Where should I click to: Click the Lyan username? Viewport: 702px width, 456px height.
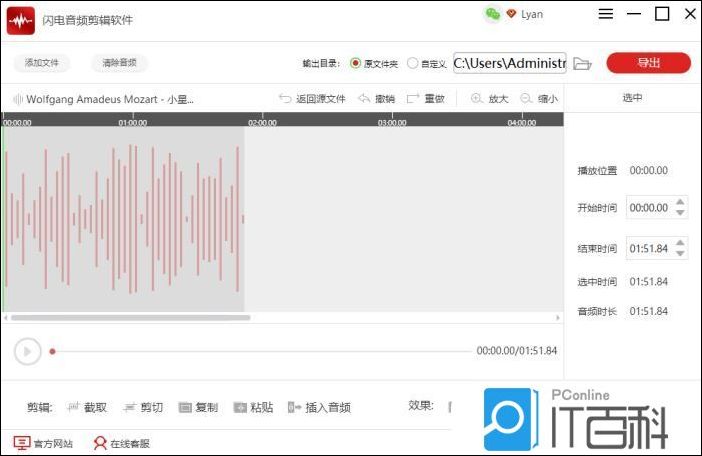click(532, 14)
